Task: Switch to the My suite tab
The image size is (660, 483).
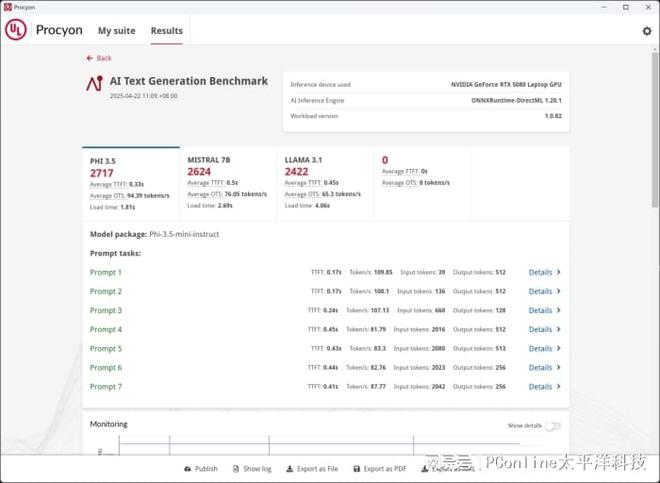Action: 117,31
